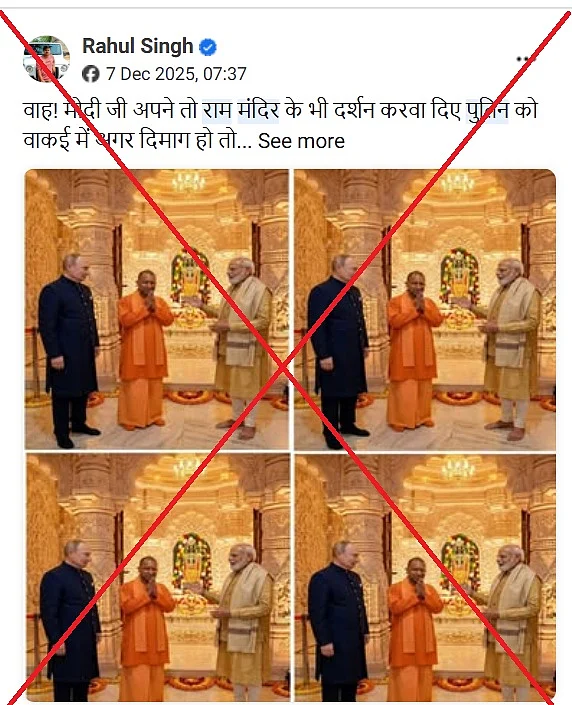The height and width of the screenshot is (705, 572).
Task: Open the 7 Dec 2025 timestamp link
Action: pos(176,74)
